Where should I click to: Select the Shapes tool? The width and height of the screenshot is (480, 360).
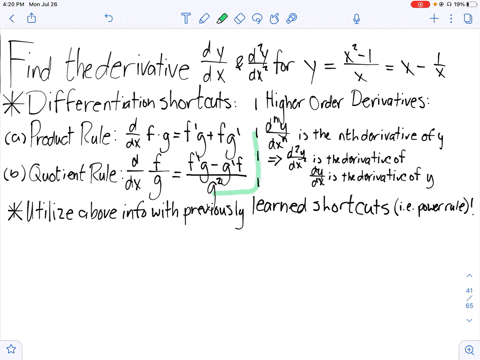click(274, 18)
